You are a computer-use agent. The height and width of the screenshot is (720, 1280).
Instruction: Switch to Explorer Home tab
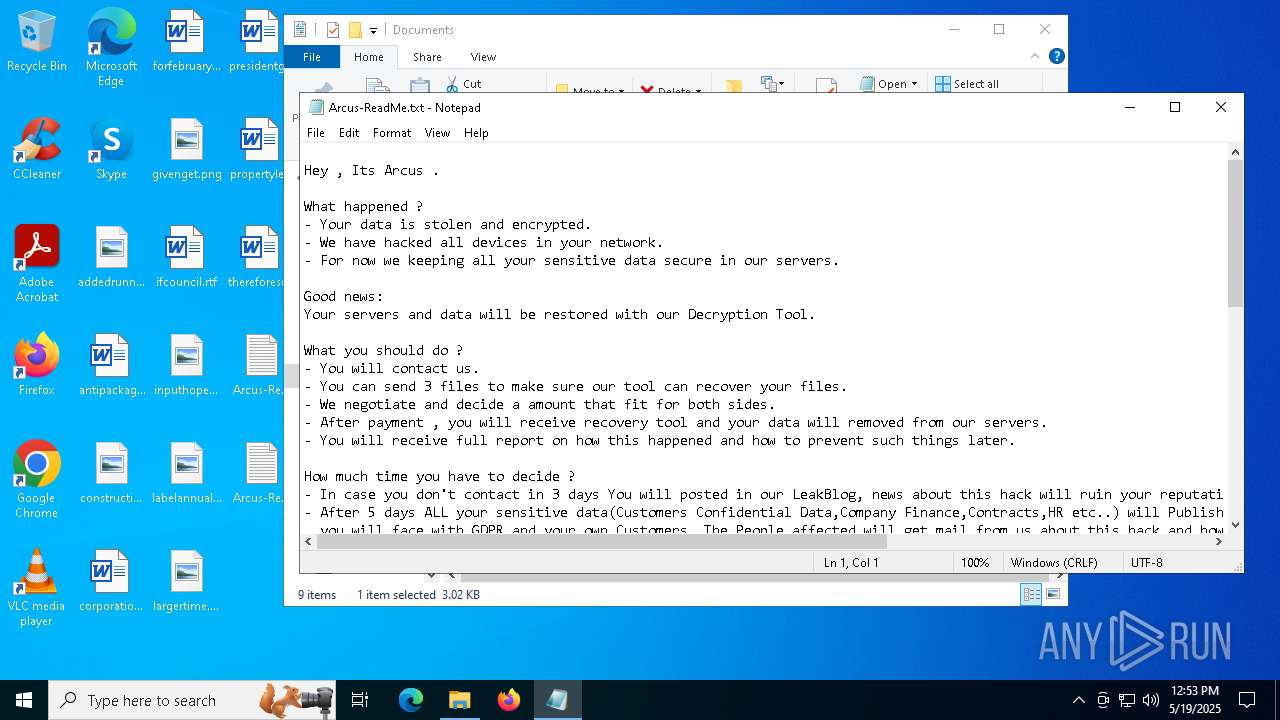369,57
